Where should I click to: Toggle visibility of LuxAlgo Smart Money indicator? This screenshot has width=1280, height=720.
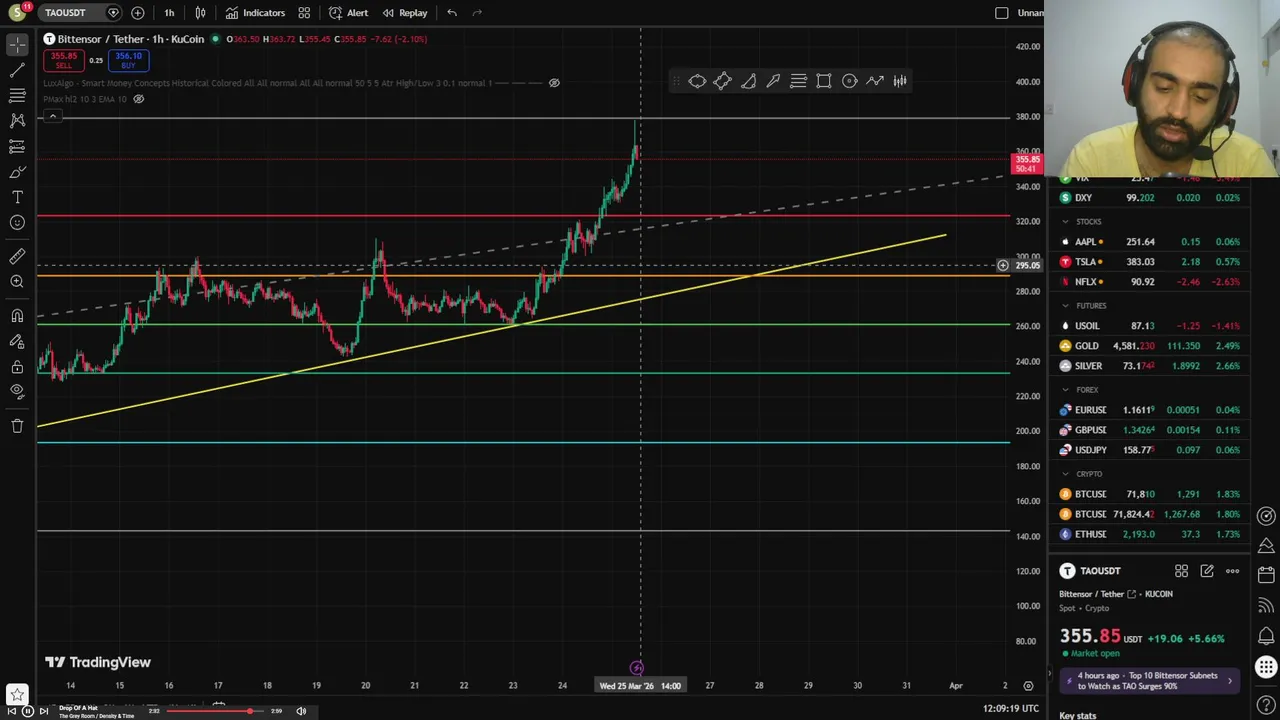pos(554,83)
